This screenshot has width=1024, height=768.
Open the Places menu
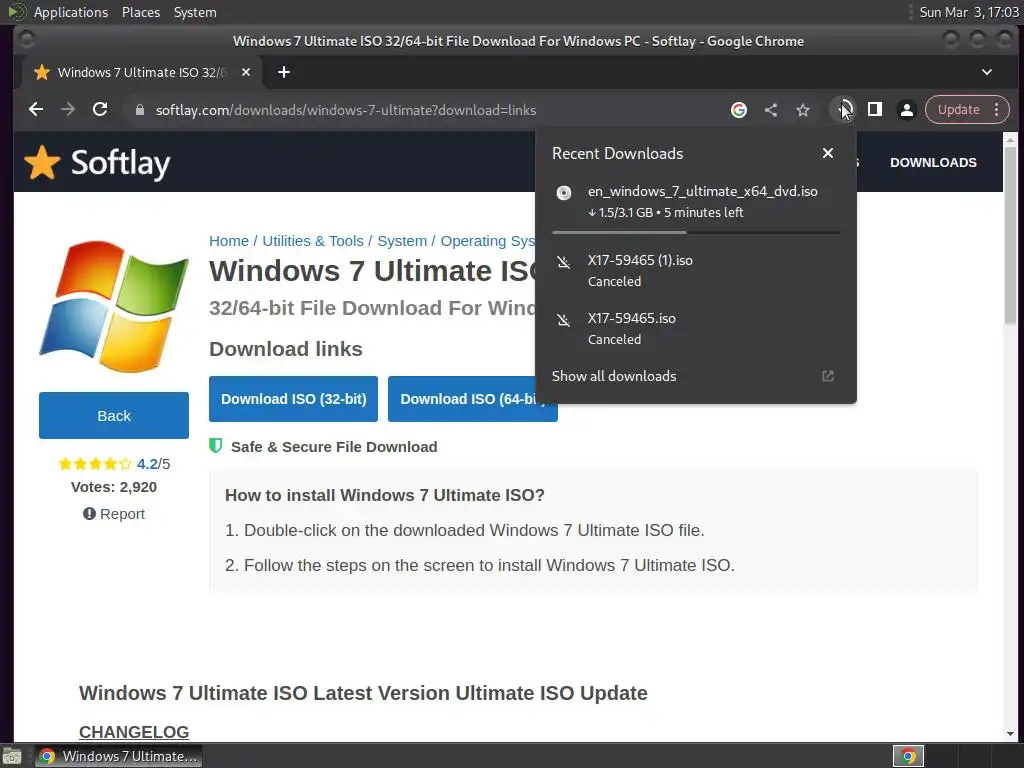pos(141,12)
